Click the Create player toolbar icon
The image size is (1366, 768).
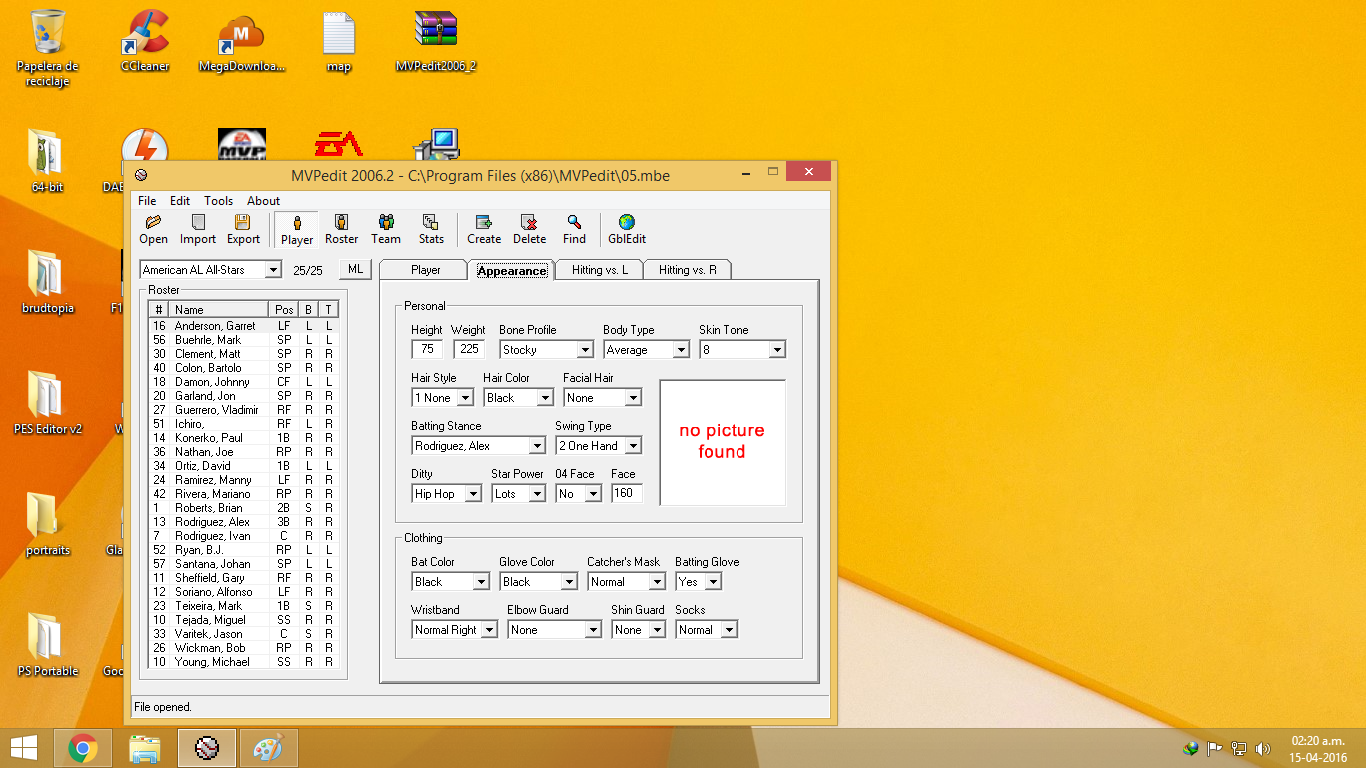point(484,229)
